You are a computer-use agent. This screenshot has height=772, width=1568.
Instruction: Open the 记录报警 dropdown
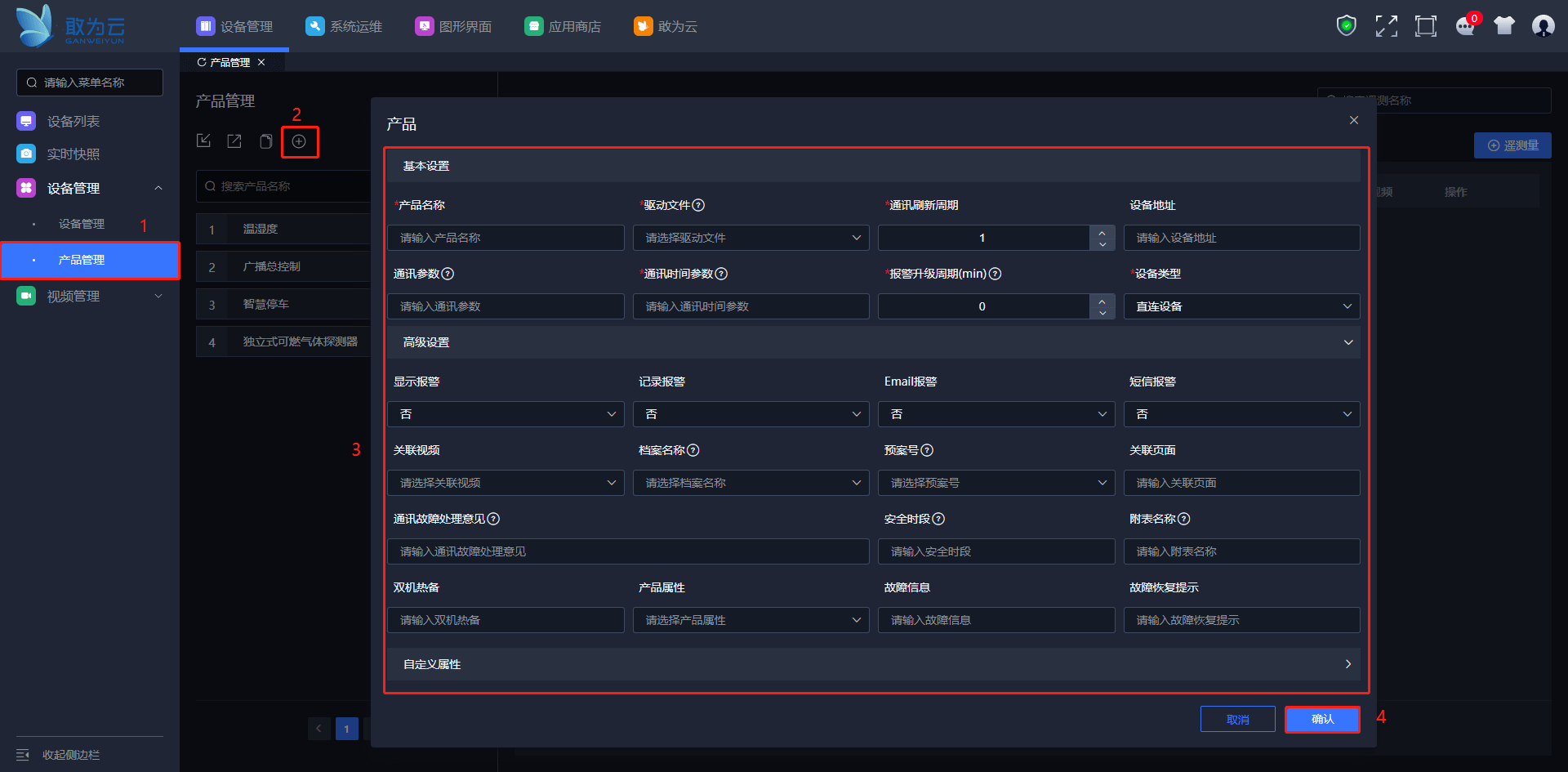(751, 414)
